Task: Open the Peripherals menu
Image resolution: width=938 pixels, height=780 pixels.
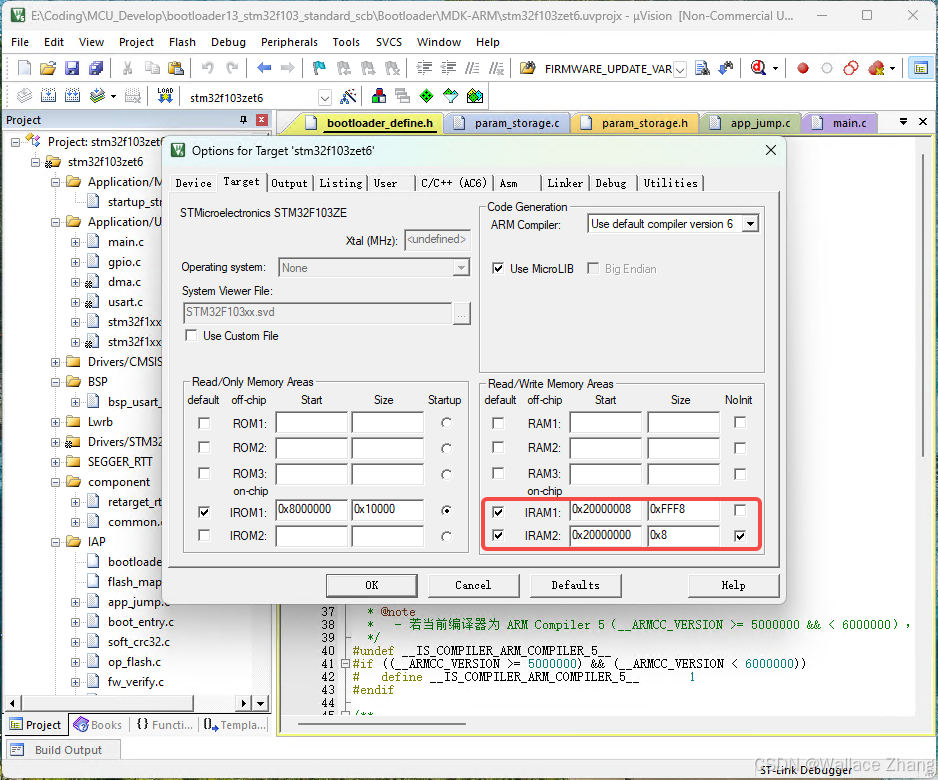Action: pyautogui.click(x=289, y=42)
